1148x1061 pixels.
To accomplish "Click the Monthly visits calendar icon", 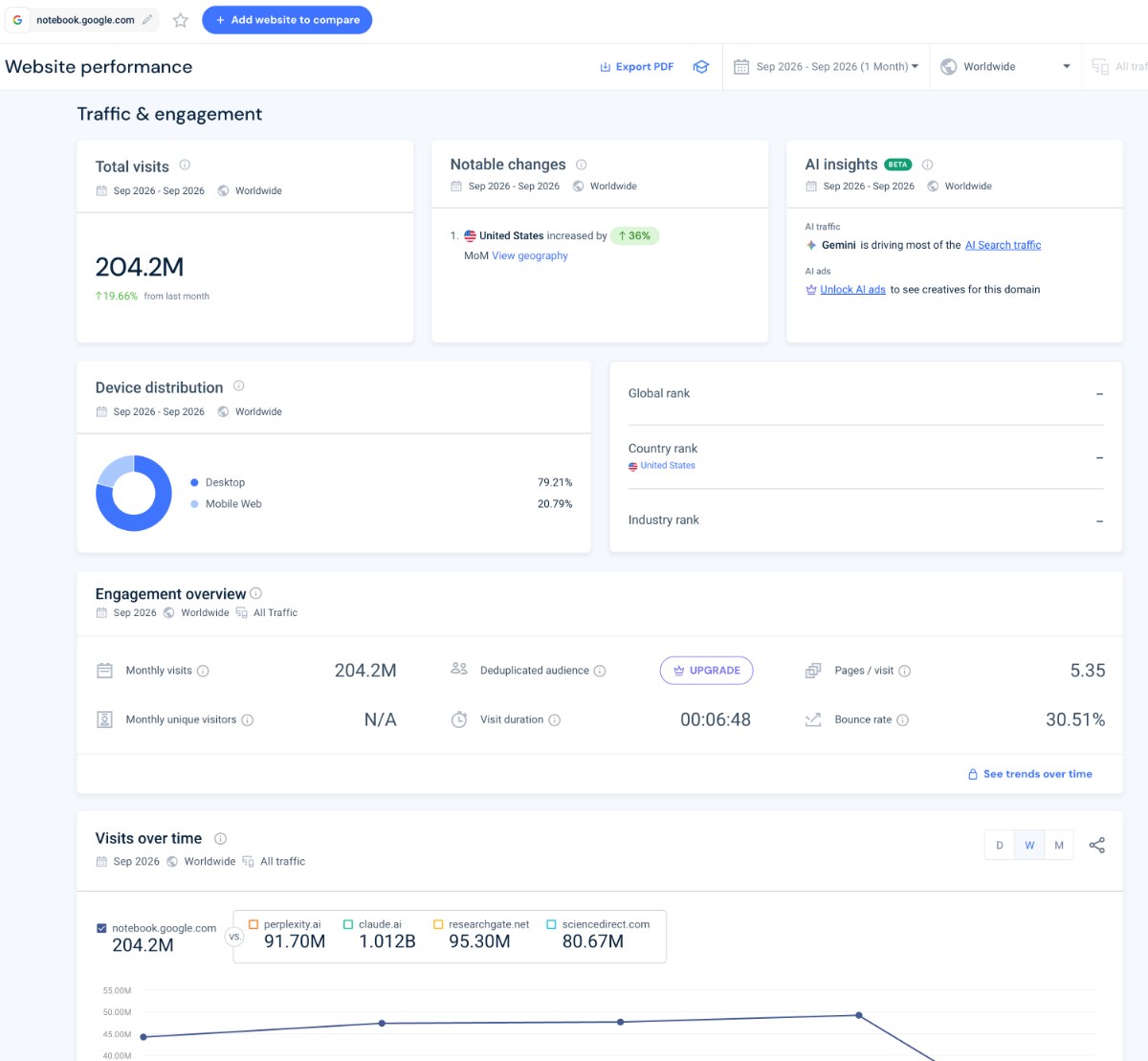I will [x=105, y=671].
